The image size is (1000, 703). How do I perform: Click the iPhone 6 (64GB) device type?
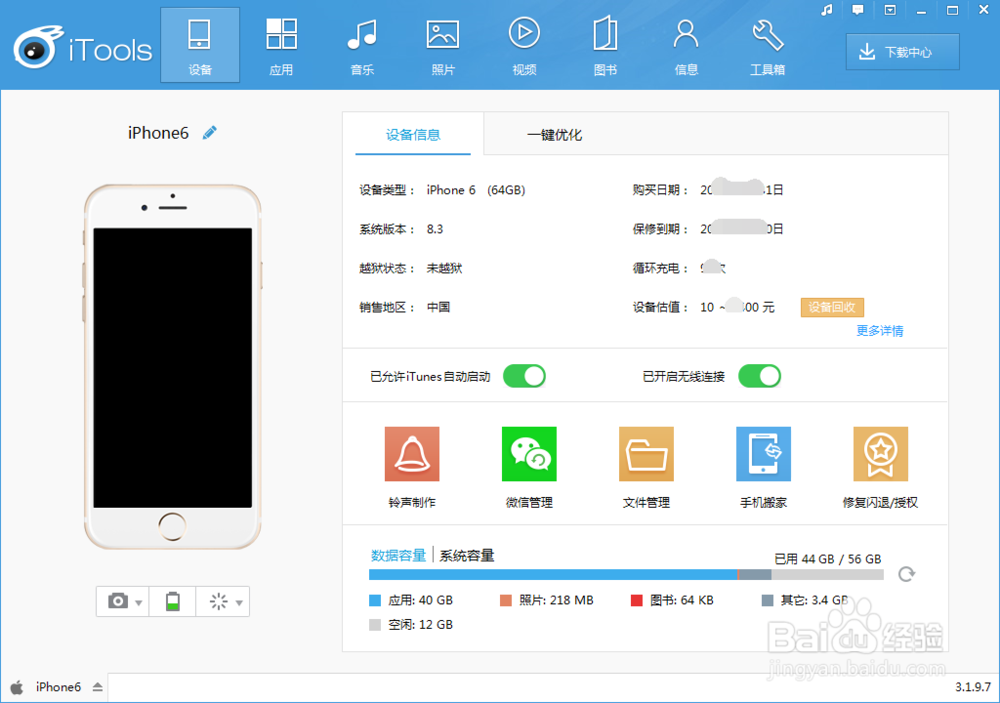tap(476, 190)
